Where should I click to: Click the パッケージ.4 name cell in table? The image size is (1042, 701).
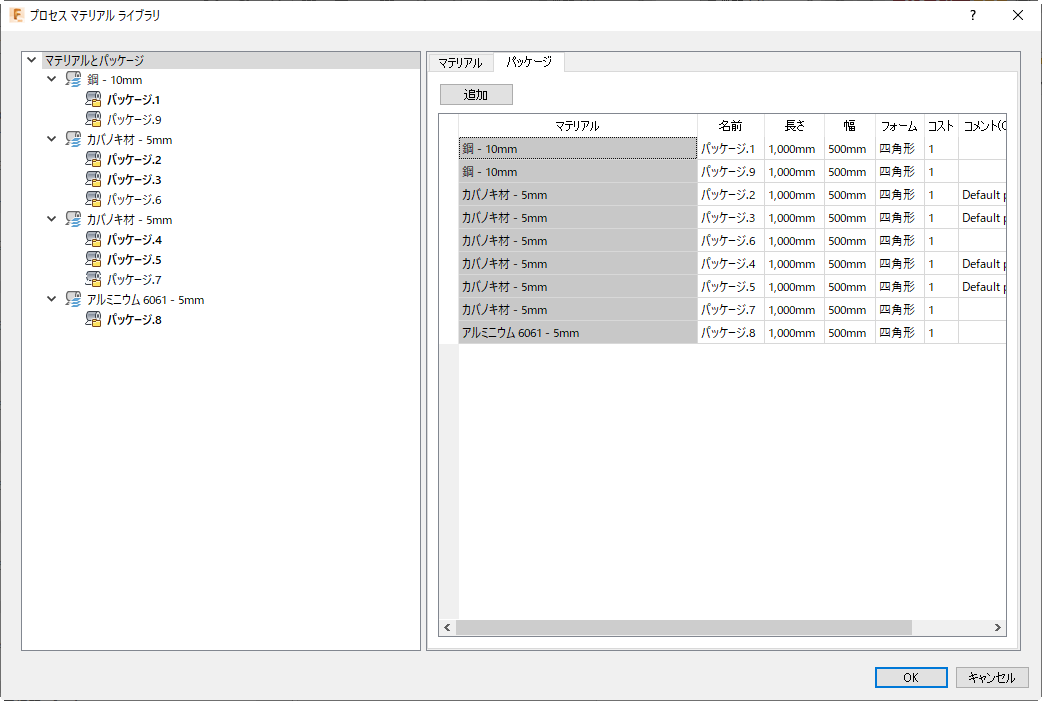pyautogui.click(x=730, y=264)
